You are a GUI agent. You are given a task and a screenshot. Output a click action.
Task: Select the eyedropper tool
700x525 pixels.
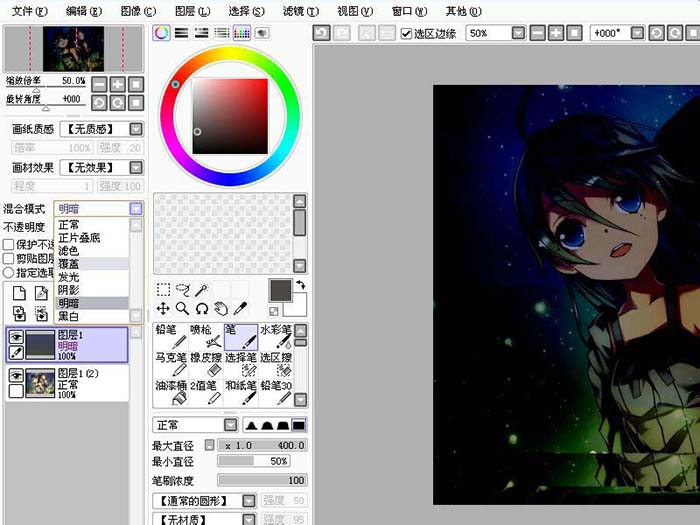pyautogui.click(x=240, y=308)
